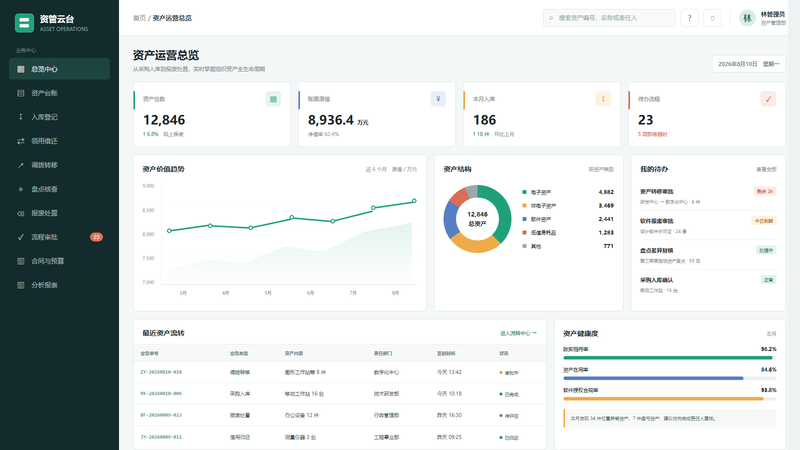
Task: Open the 资产转移审批 to-do item
Action: click(708, 196)
